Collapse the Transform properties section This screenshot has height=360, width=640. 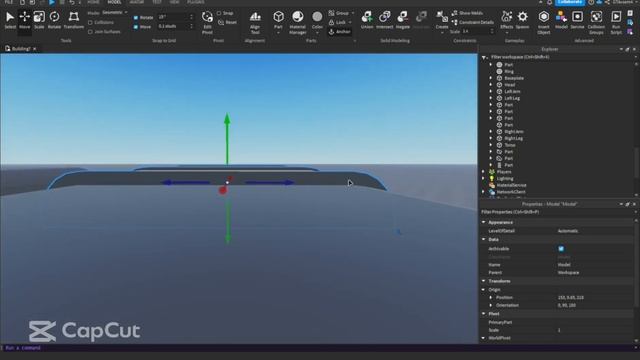click(484, 281)
